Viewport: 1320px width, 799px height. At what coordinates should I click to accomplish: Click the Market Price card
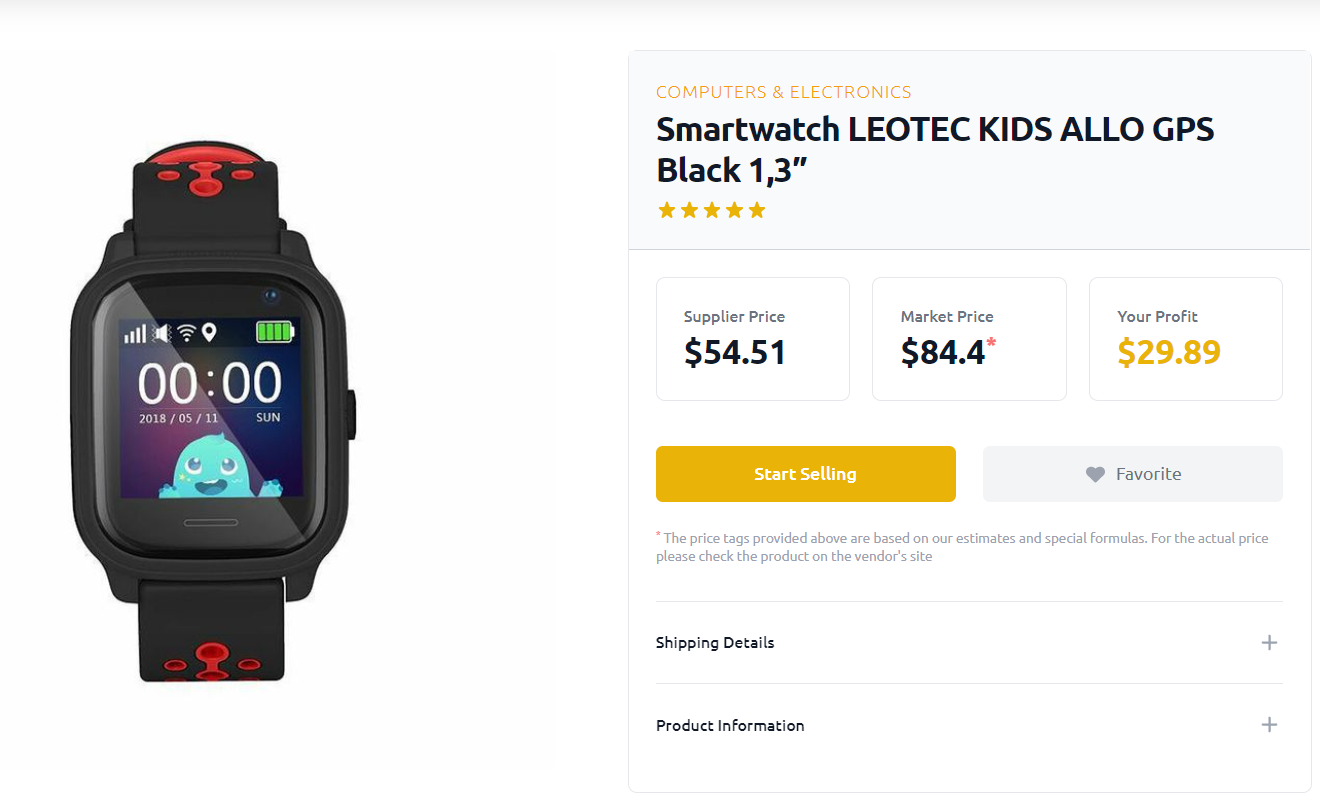coord(969,339)
